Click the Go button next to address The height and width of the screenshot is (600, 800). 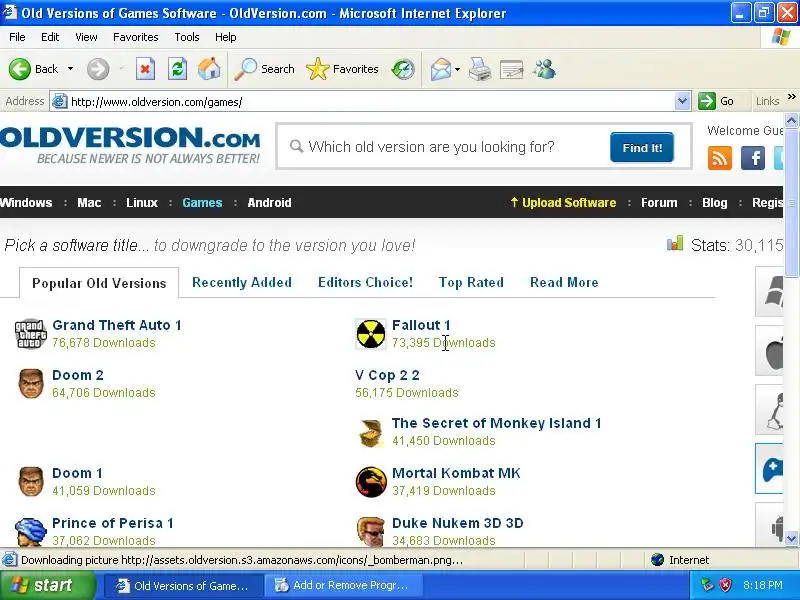[716, 101]
